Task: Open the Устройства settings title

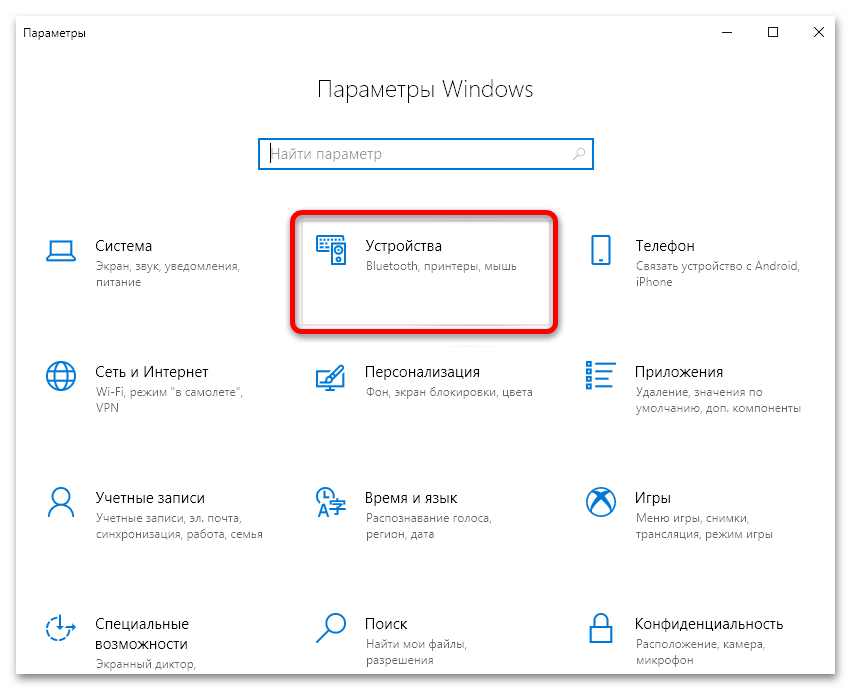Action: pos(403,246)
